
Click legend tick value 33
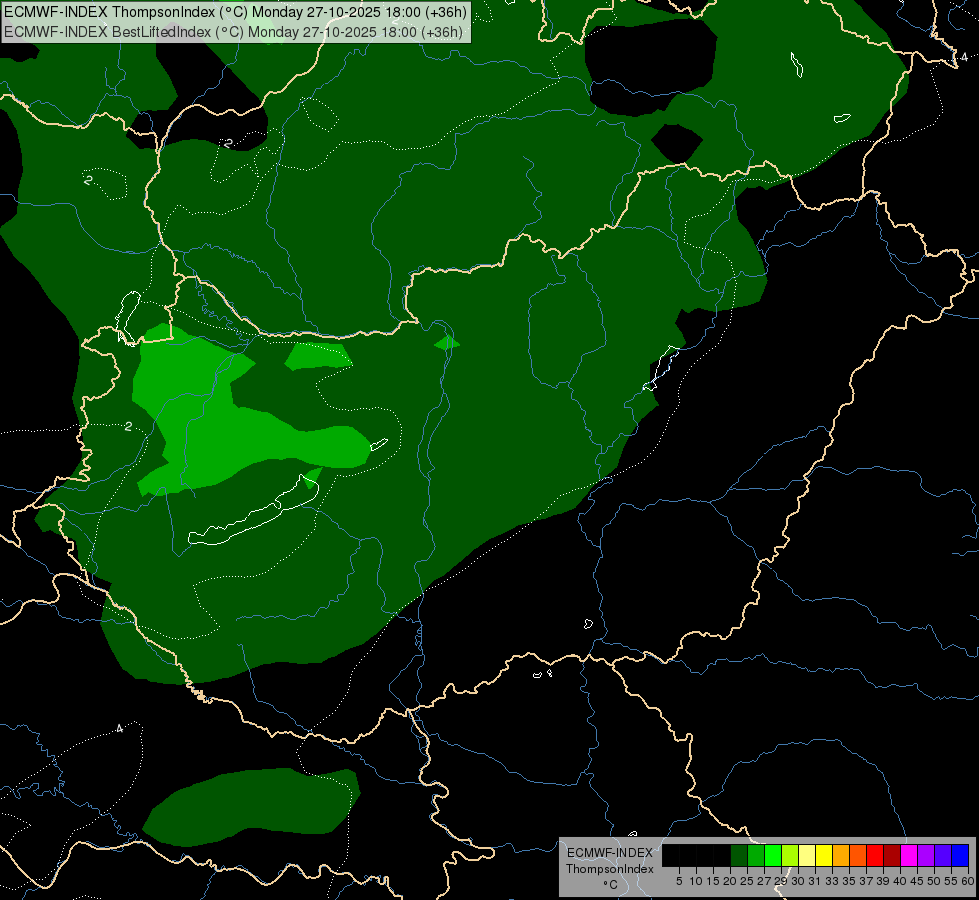[x=832, y=881]
